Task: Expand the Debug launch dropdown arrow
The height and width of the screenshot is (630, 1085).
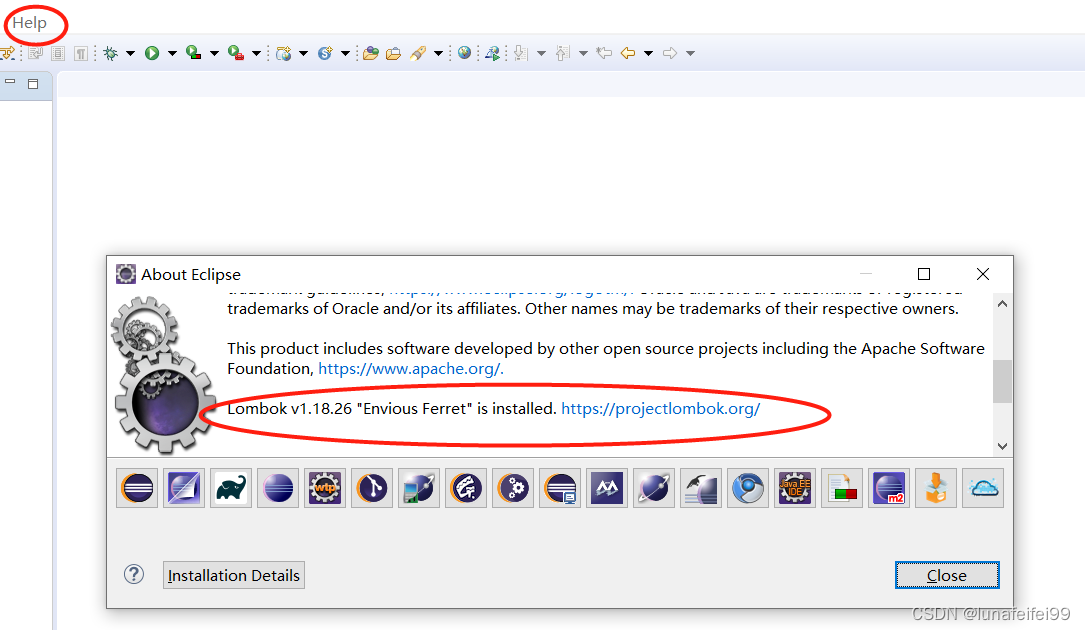Action: tap(130, 53)
